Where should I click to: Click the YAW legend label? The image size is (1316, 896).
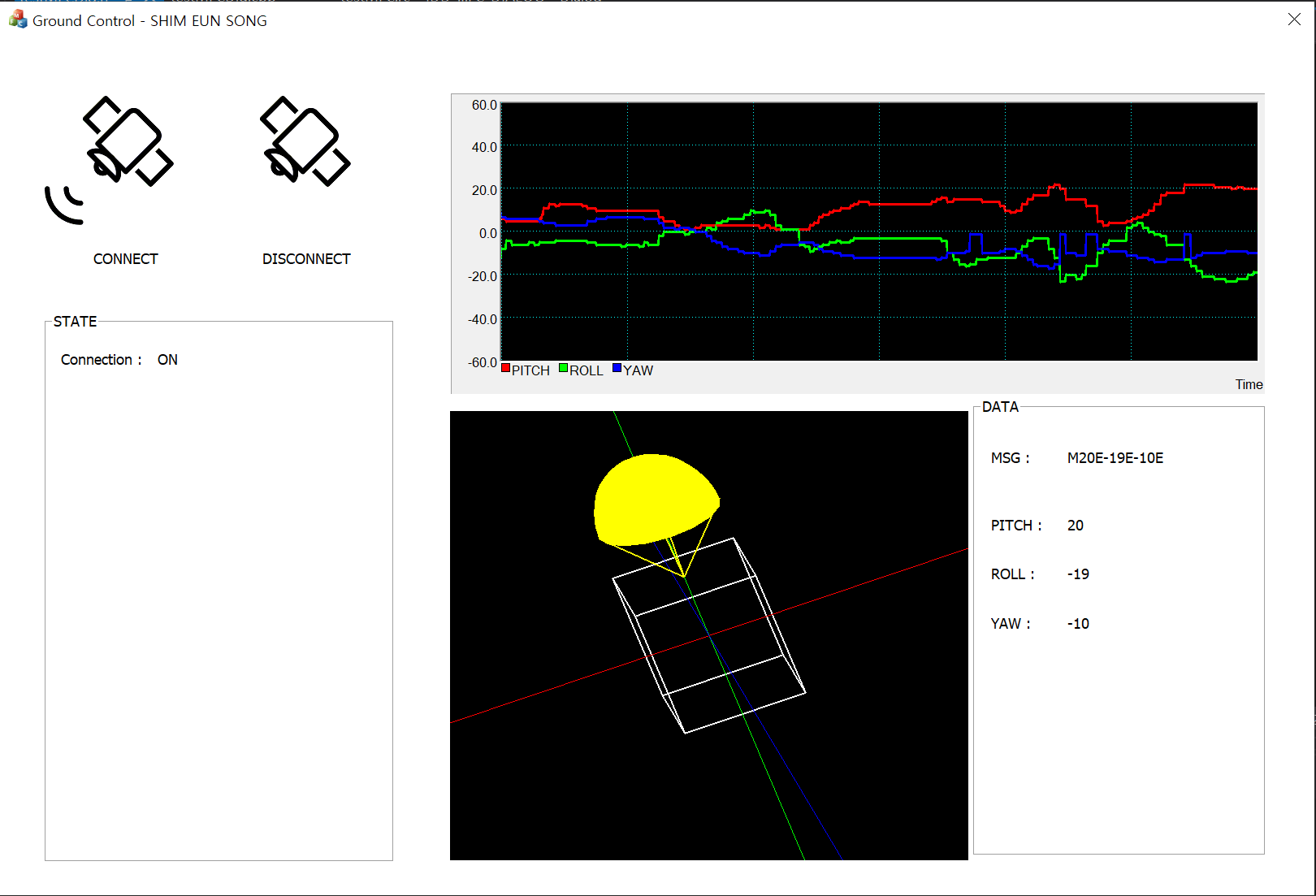point(639,370)
